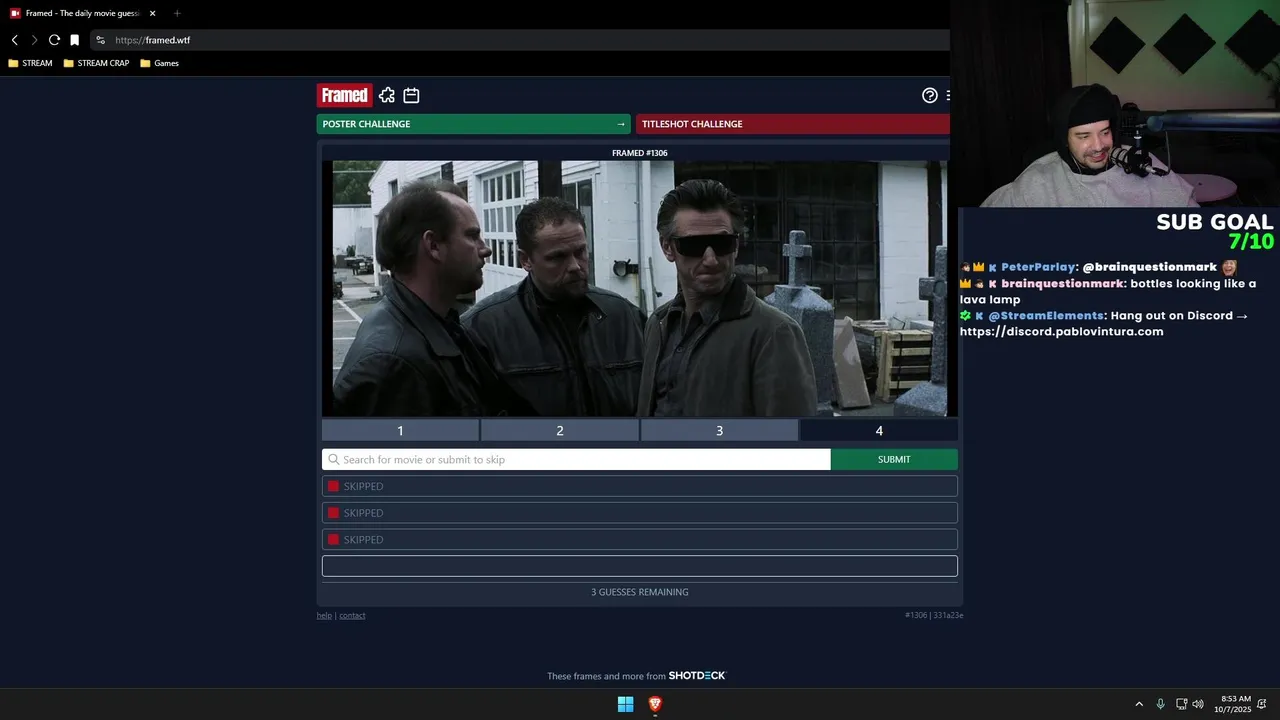Open TITLESHOT CHALLENGE
The image size is (1280, 720).
pyautogui.click(x=792, y=124)
